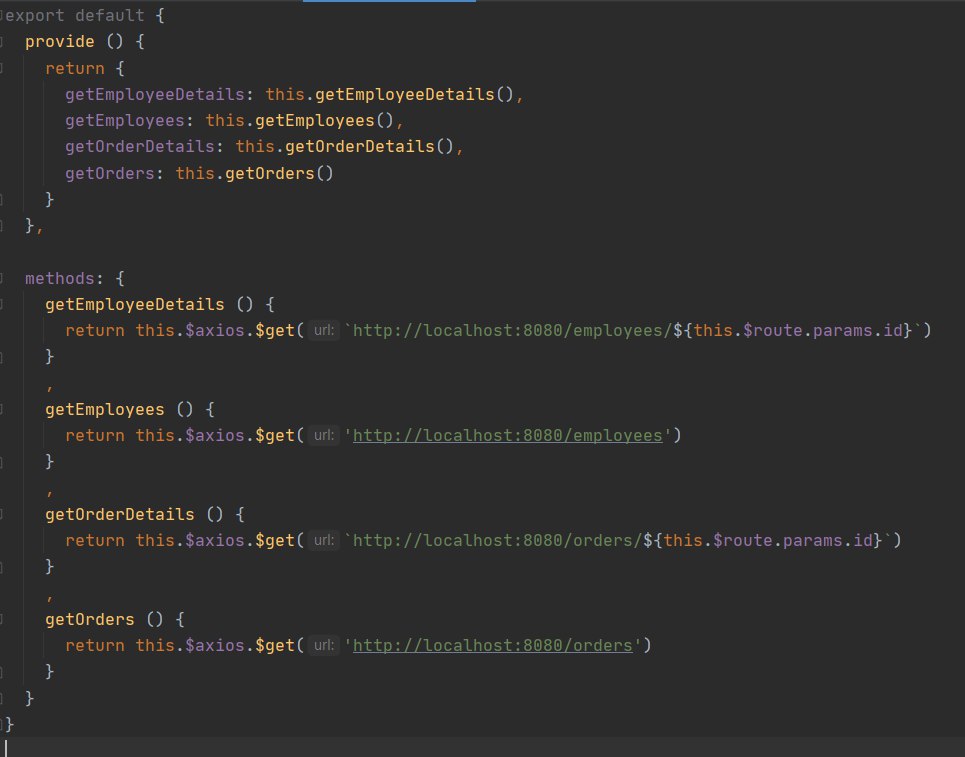Screen dimensions: 965x757
Task: Open the localhost:8080/employees underlined URL link
Action: (507, 436)
